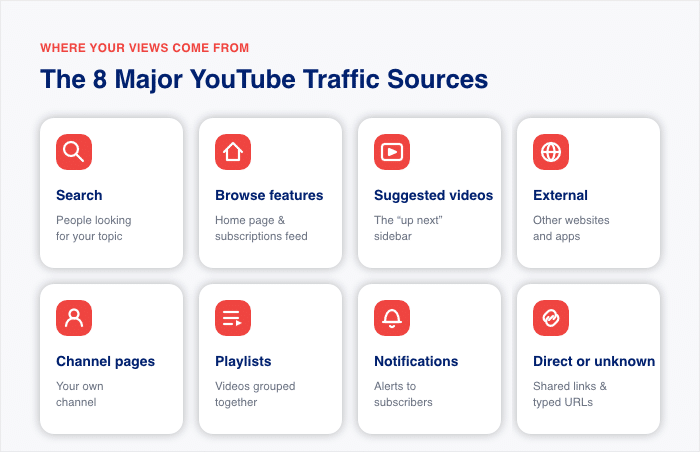Select the 'Channel pages' card title

click(x=105, y=361)
